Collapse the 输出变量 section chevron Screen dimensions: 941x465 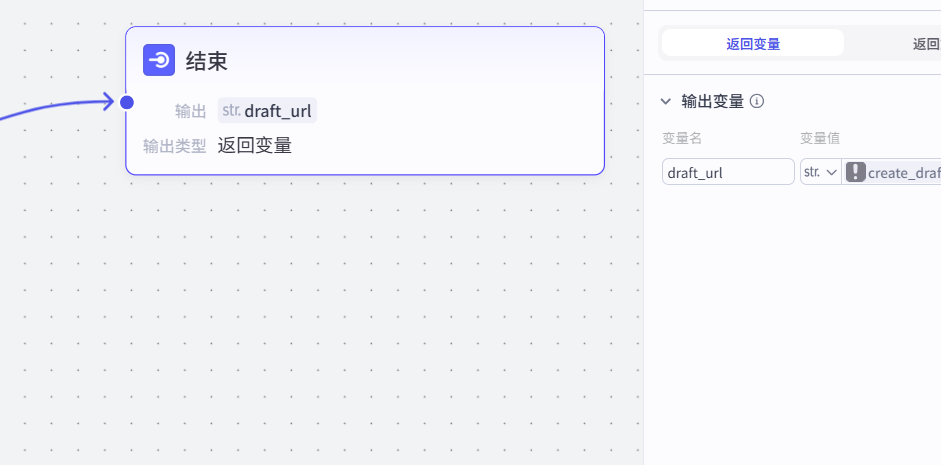(x=666, y=101)
